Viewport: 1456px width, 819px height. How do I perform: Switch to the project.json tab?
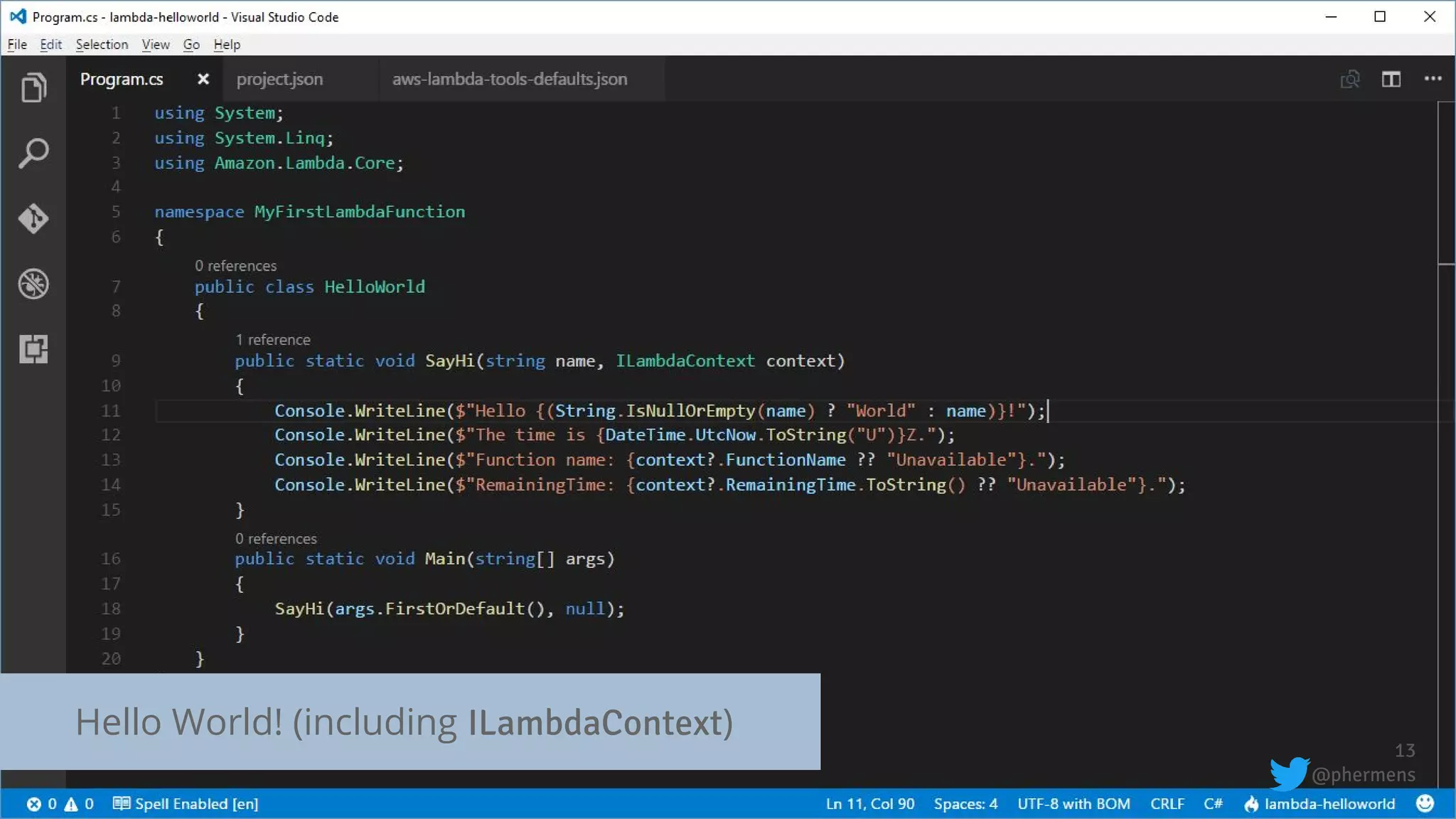(279, 79)
